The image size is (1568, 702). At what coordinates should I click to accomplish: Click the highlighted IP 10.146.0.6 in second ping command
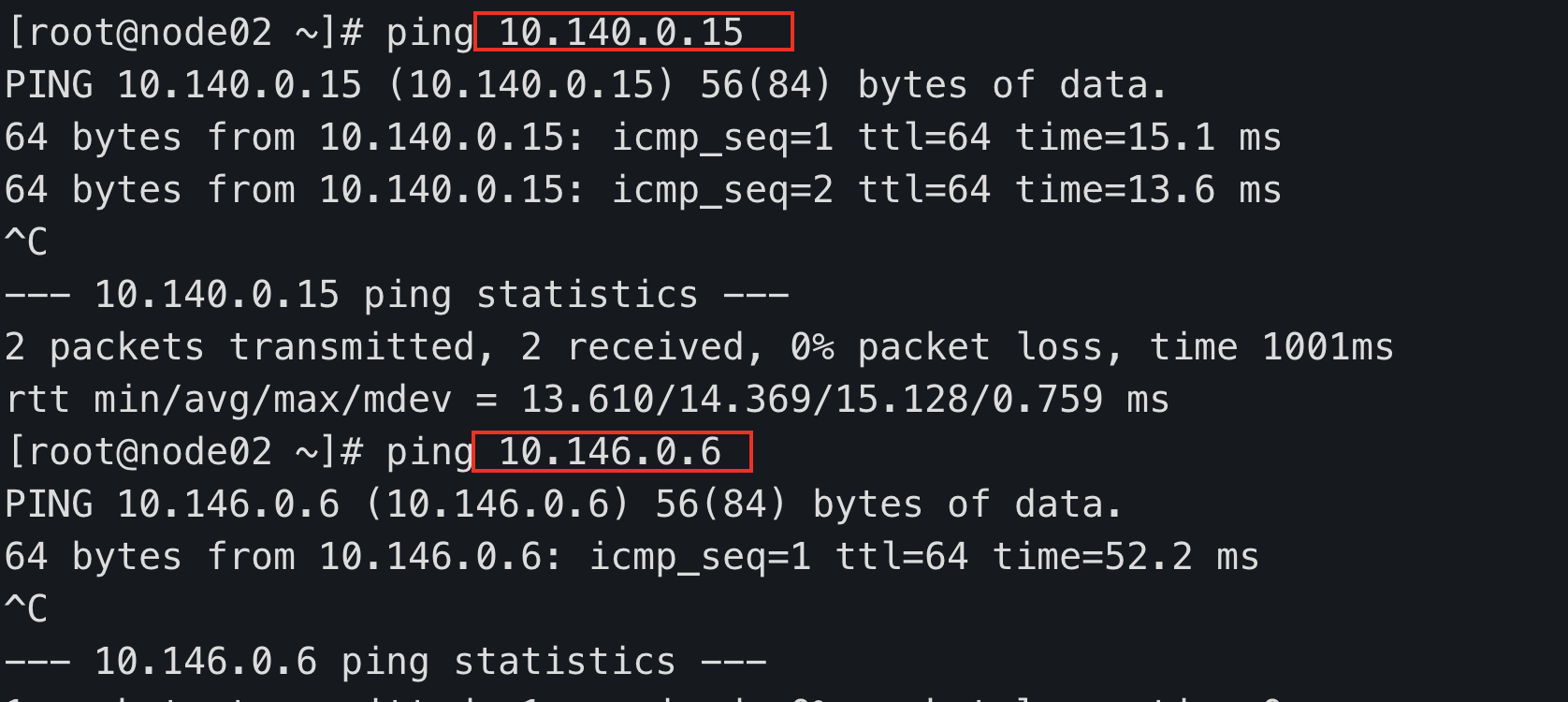tap(610, 452)
